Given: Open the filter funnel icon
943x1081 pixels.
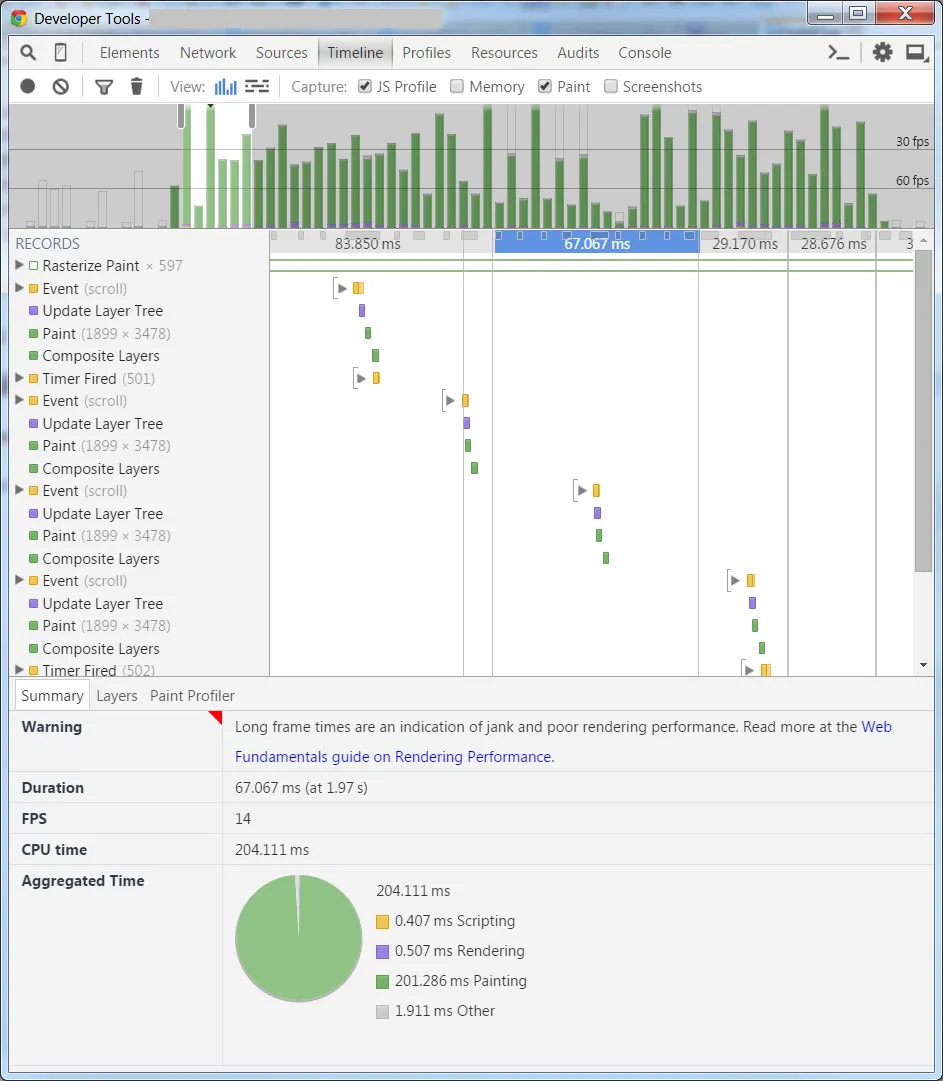Looking at the screenshot, I should pyautogui.click(x=103, y=87).
